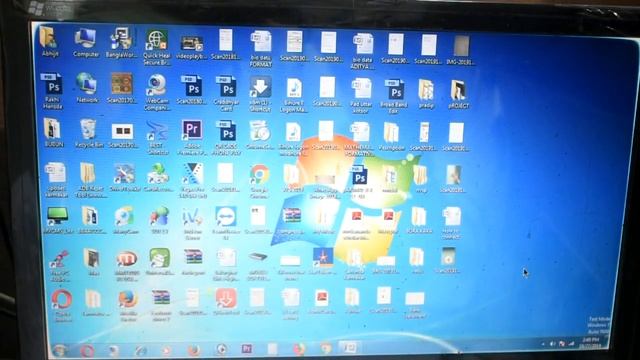Open the bio data FORMAT document
Image resolution: width=640 pixels, height=360 pixels.
click(x=261, y=48)
